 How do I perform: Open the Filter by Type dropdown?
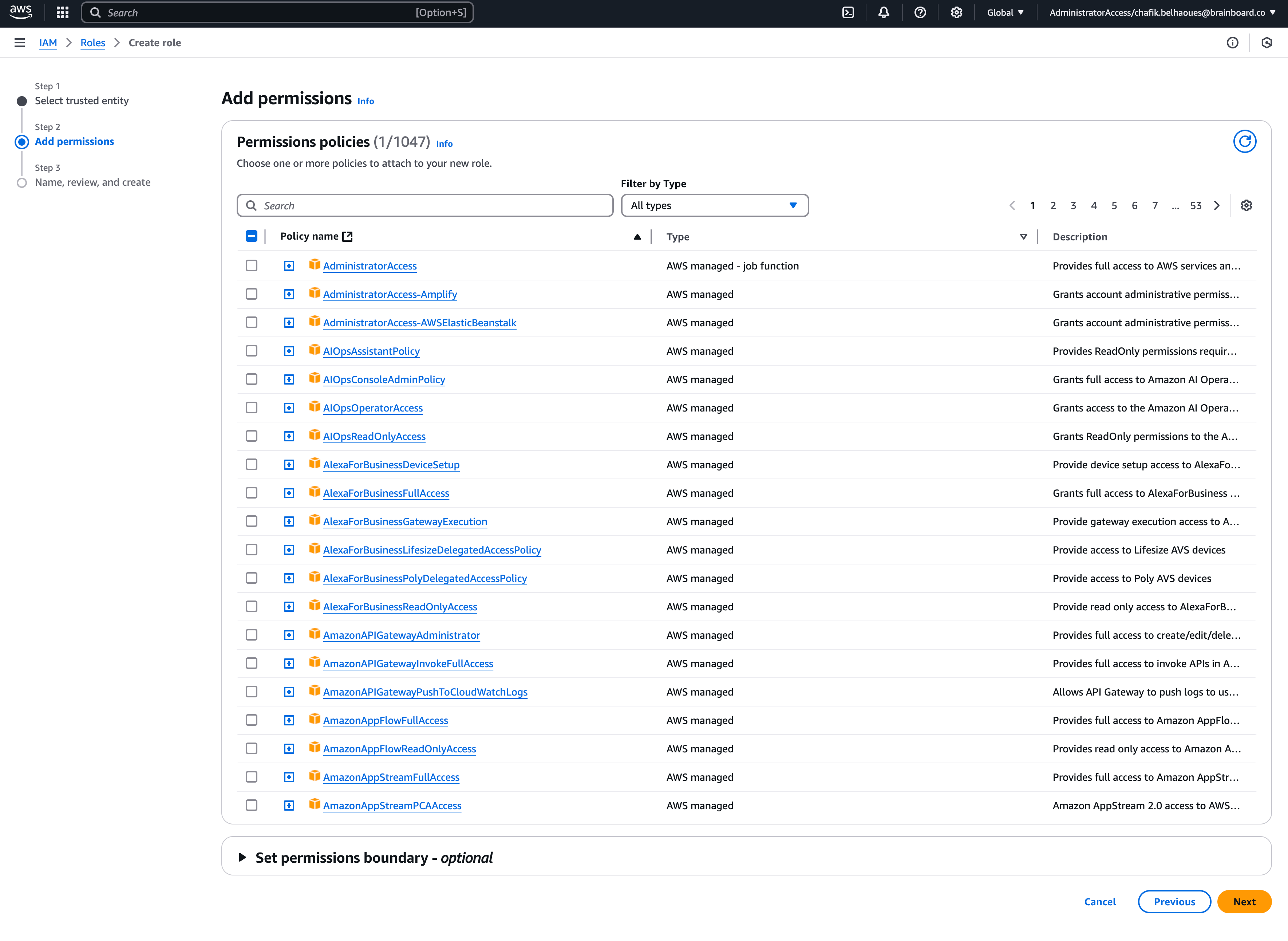714,206
